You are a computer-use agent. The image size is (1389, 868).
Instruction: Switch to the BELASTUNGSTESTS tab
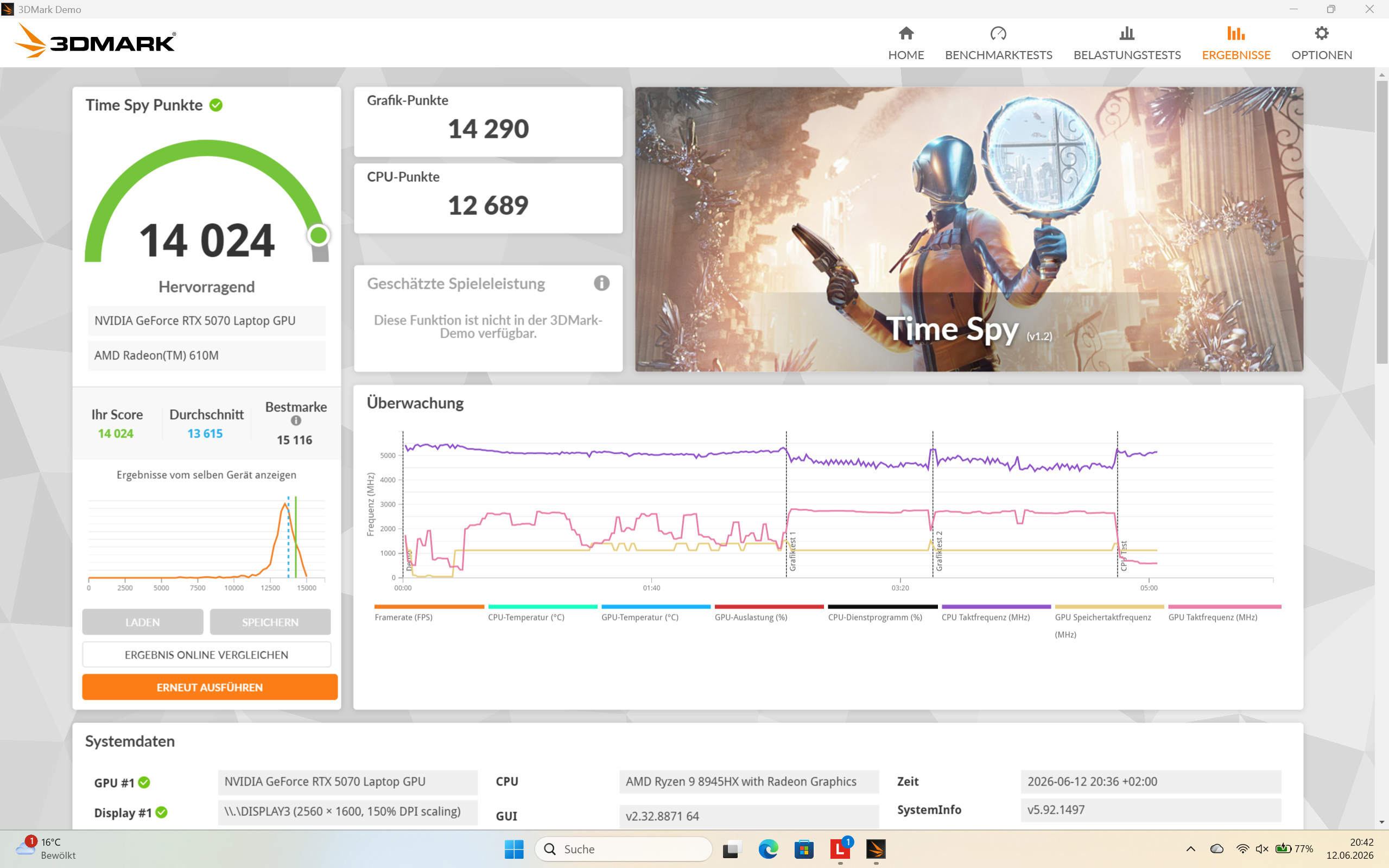click(1127, 43)
